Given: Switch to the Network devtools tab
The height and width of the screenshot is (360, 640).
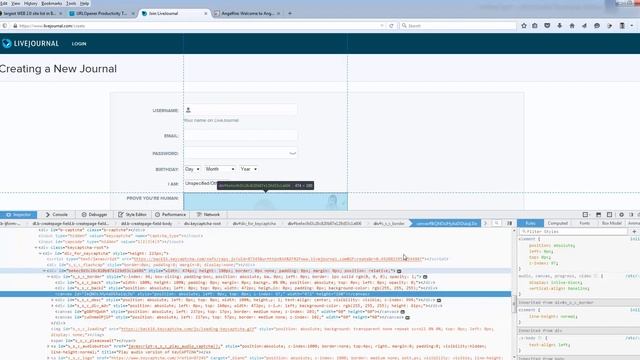Looking at the screenshot, I should 208,214.
